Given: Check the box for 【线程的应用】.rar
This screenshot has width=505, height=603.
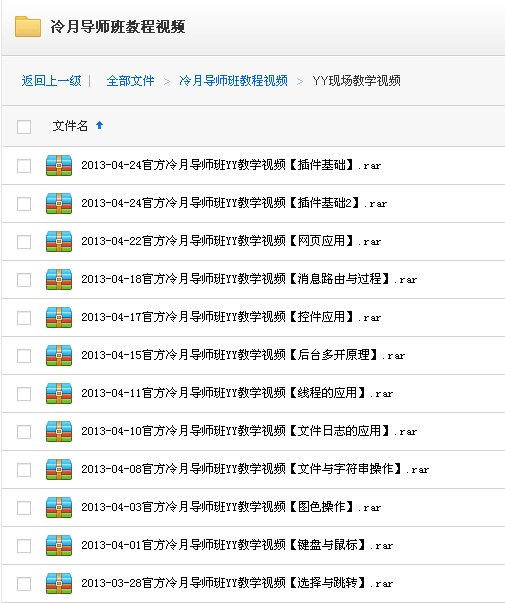Looking at the screenshot, I should click(x=24, y=394).
